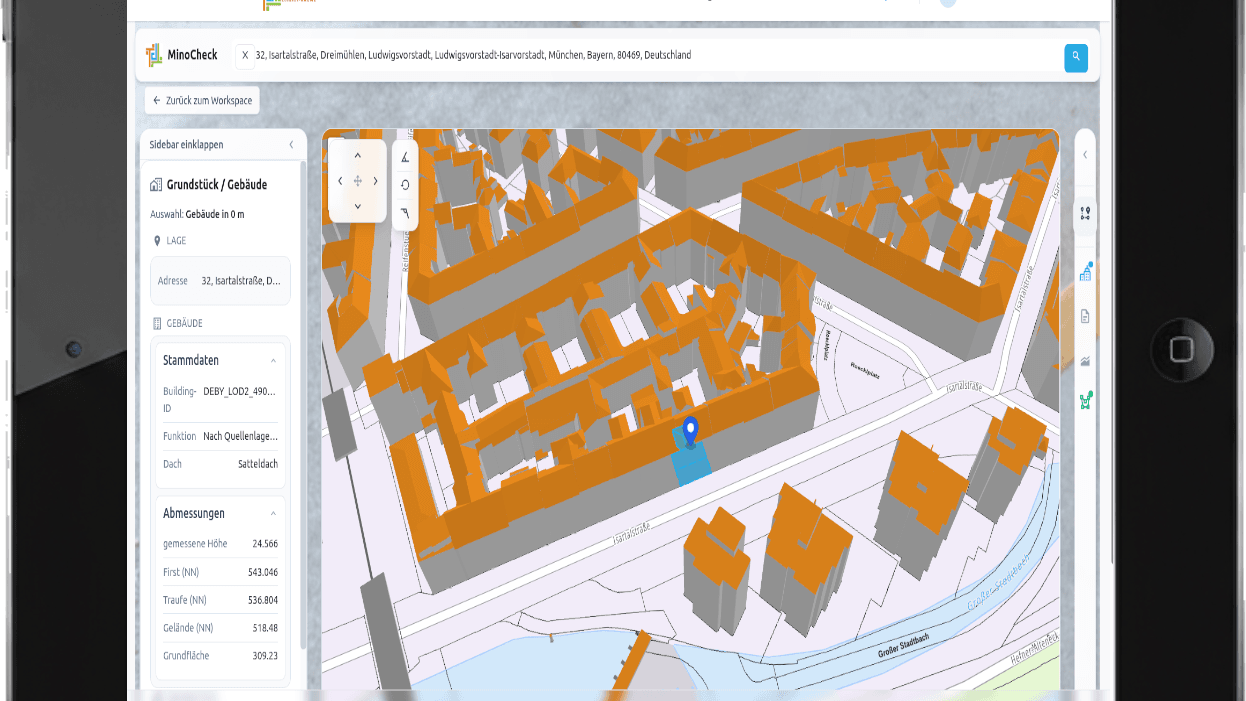Clear the address with the X icon

click(245, 56)
